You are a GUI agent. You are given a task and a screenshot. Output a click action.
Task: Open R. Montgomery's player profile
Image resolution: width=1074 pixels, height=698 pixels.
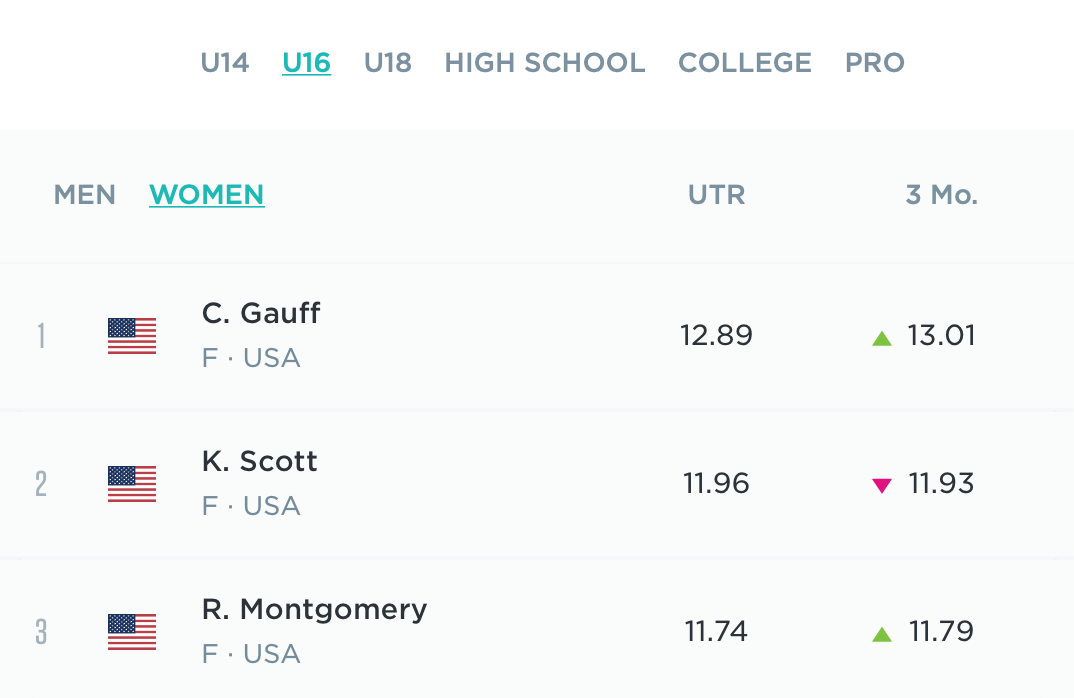click(x=314, y=609)
